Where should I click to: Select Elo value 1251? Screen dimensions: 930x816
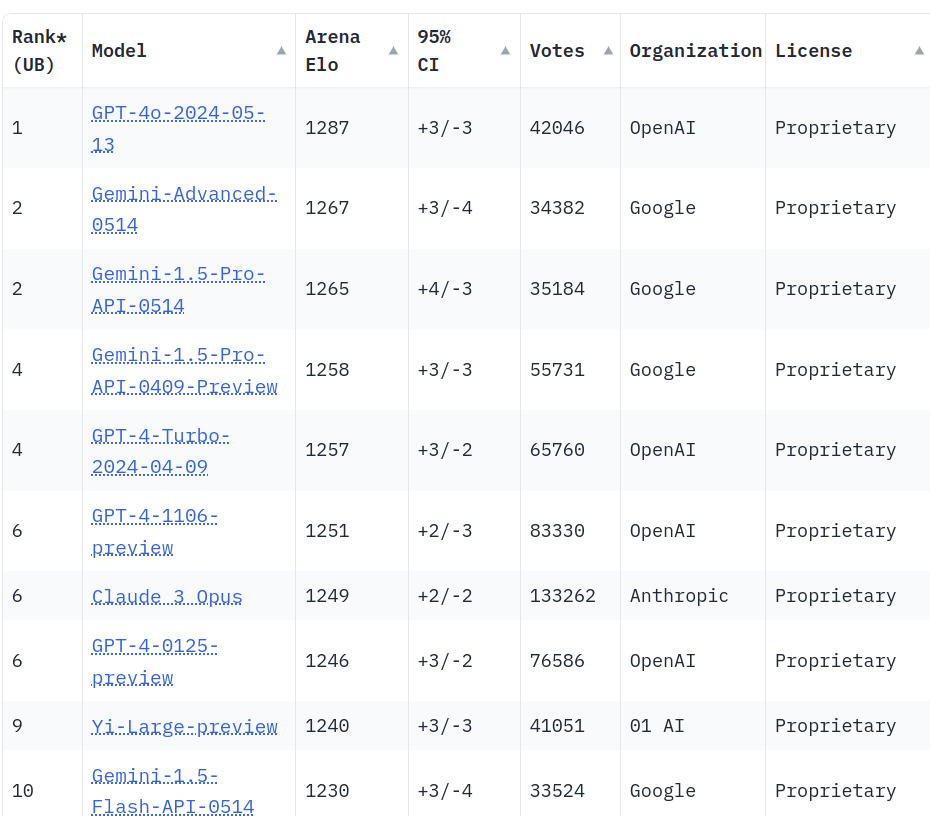pos(327,531)
